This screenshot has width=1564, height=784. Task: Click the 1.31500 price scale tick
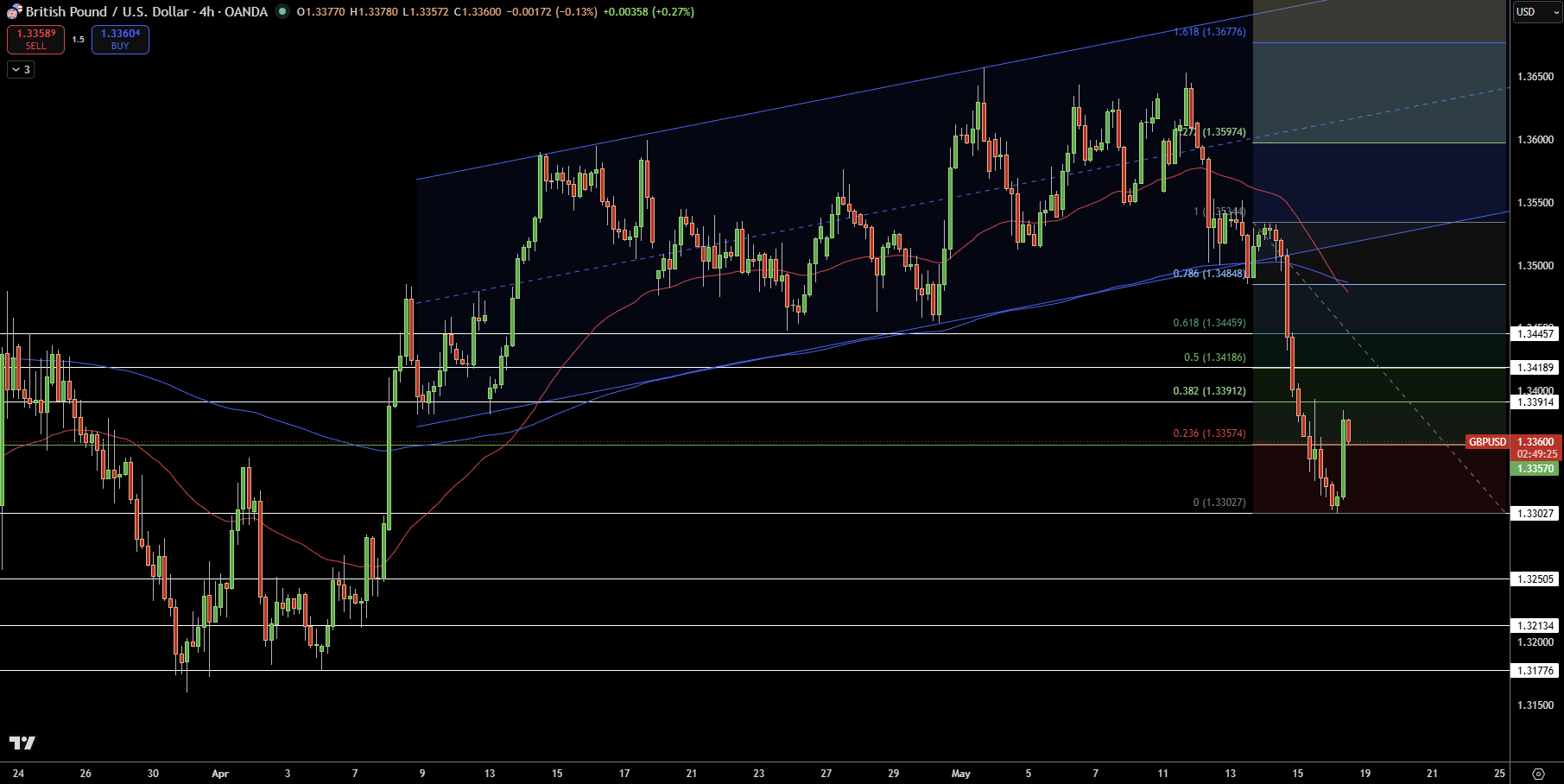1535,705
